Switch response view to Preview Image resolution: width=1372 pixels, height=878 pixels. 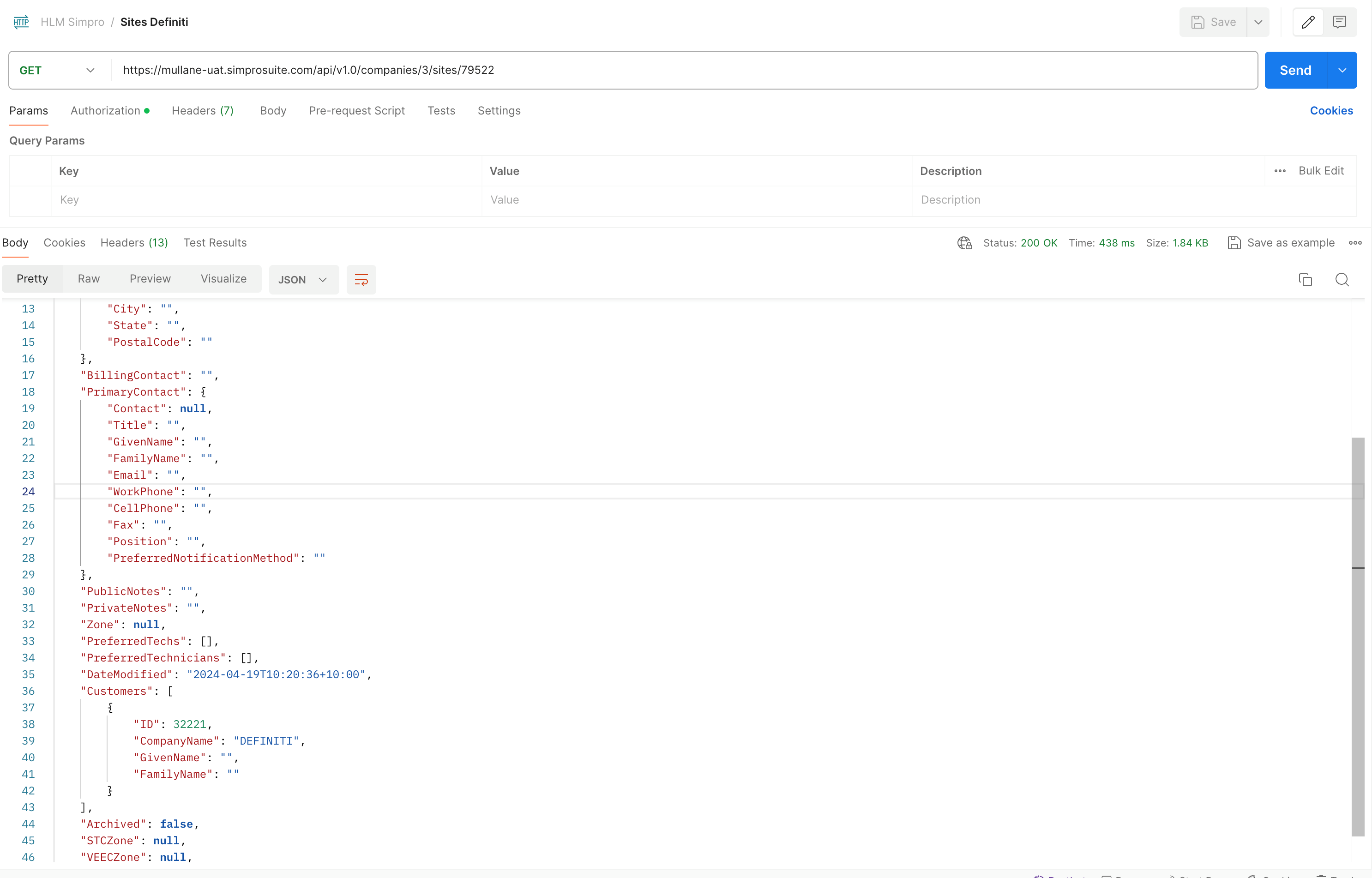[150, 279]
